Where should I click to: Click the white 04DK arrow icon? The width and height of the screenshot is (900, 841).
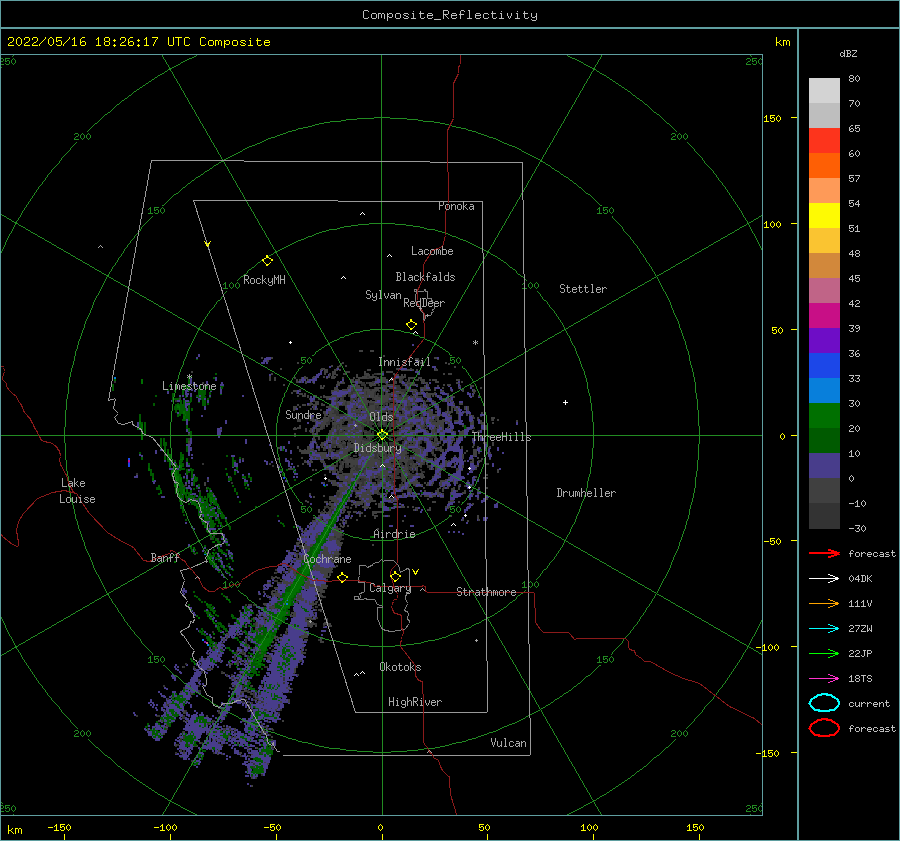click(x=824, y=579)
